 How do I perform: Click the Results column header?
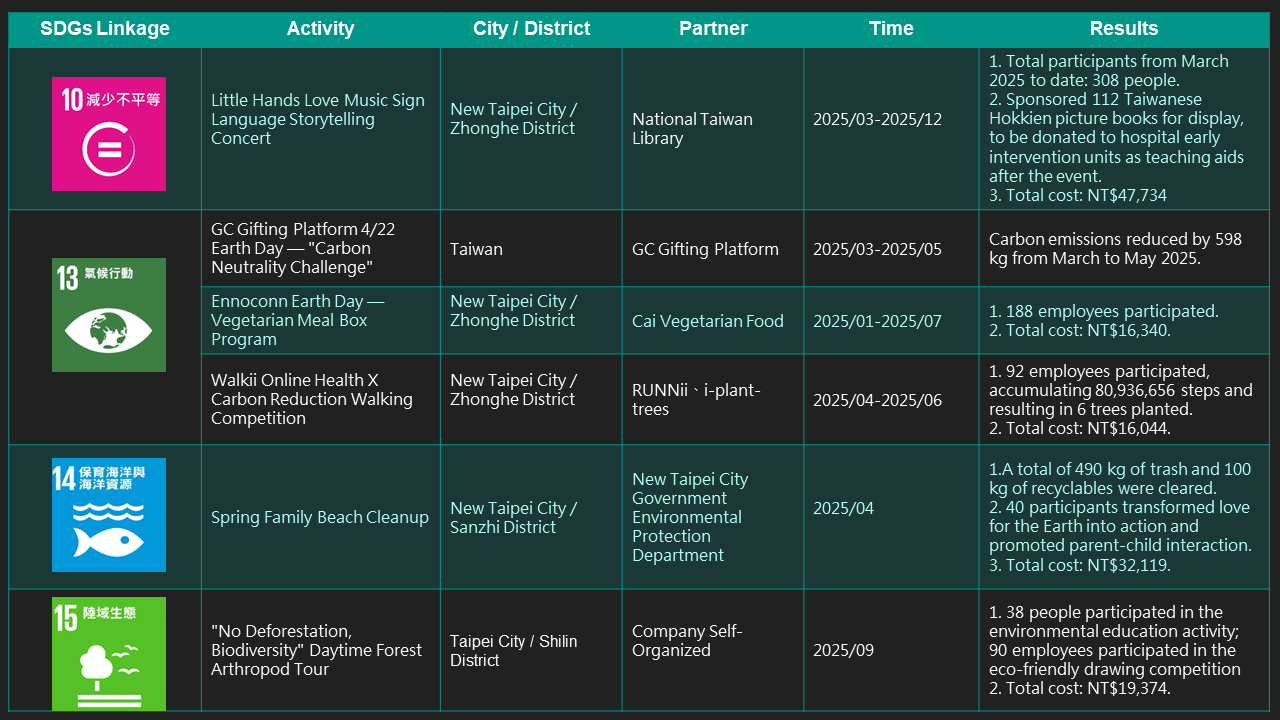[x=1124, y=28]
